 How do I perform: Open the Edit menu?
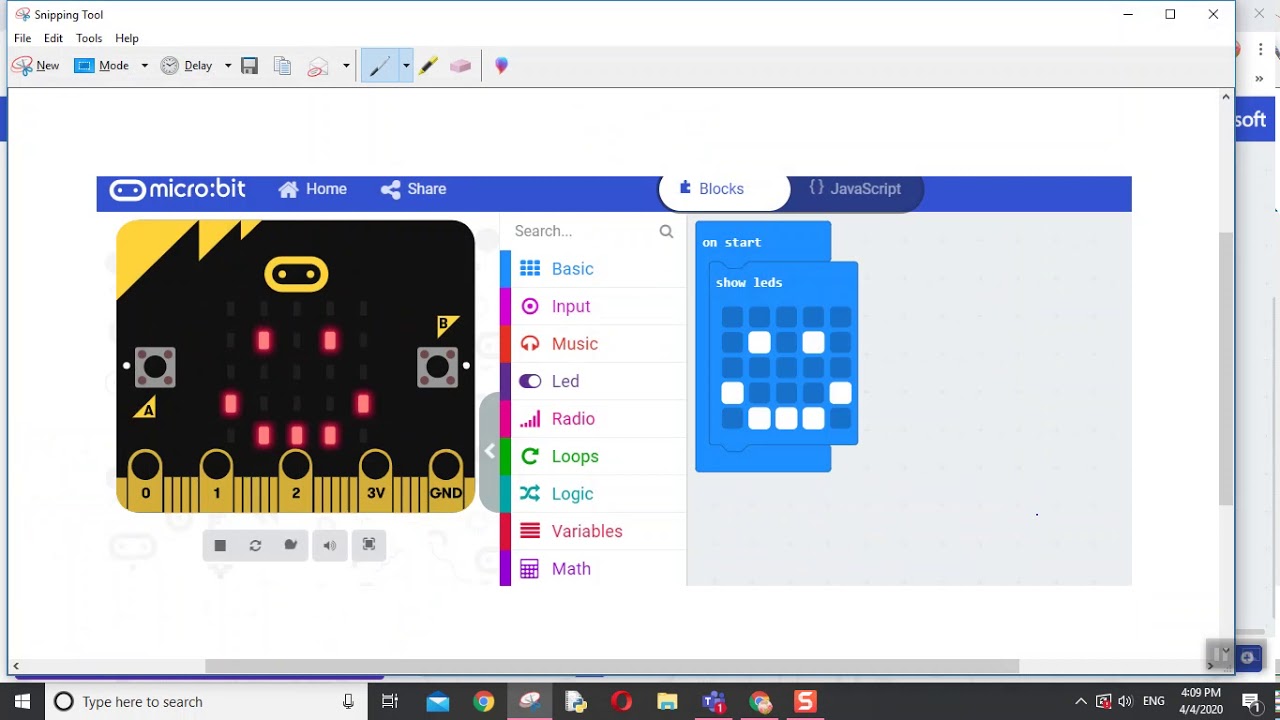[53, 38]
